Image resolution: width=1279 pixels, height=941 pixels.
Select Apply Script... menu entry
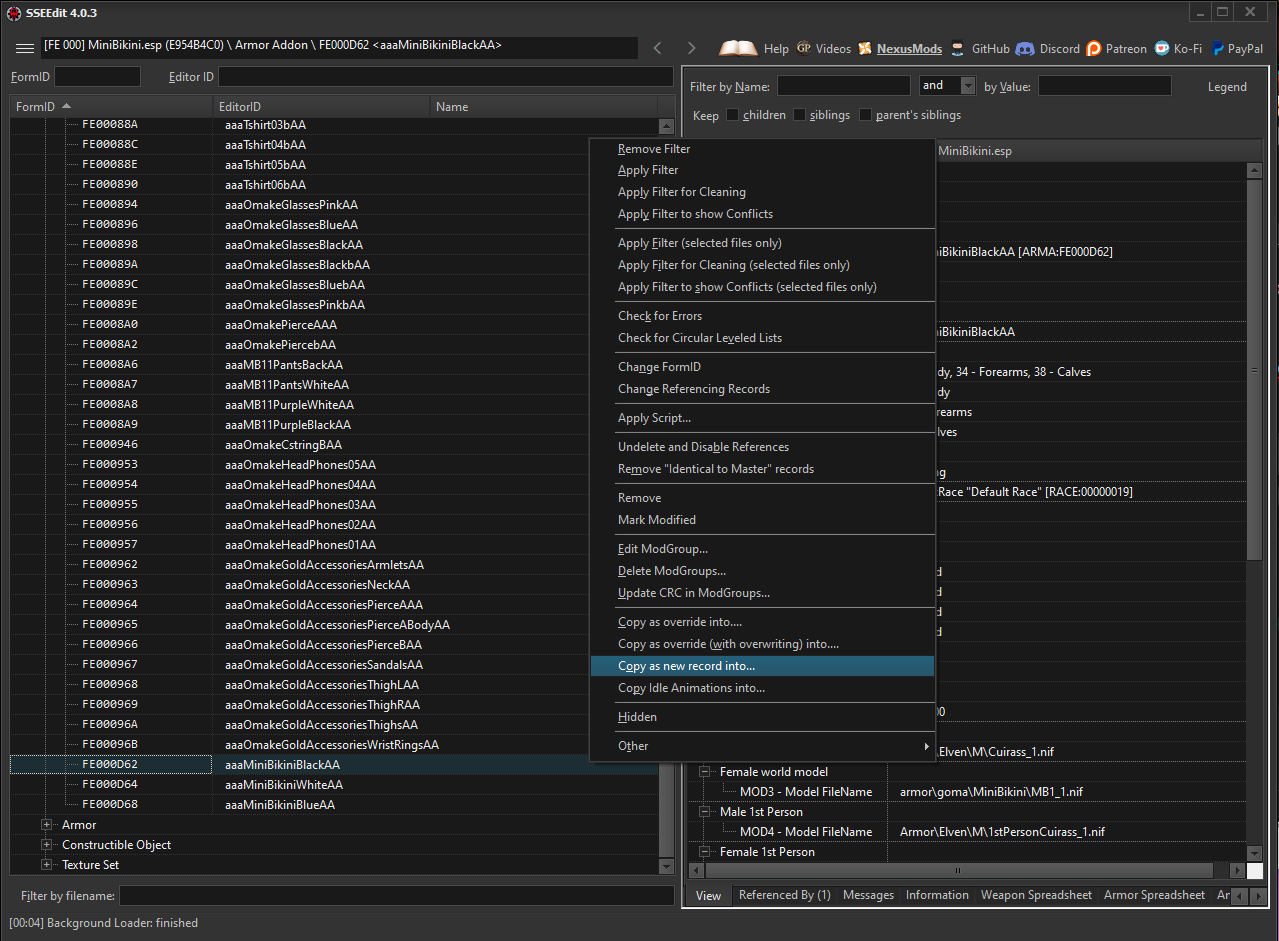pos(762,418)
